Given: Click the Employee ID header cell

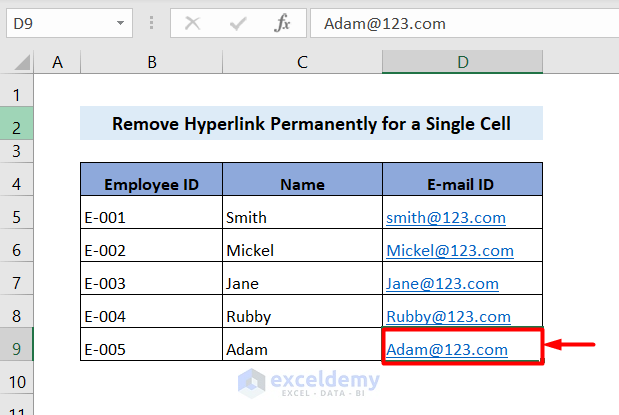Looking at the screenshot, I should (x=152, y=179).
